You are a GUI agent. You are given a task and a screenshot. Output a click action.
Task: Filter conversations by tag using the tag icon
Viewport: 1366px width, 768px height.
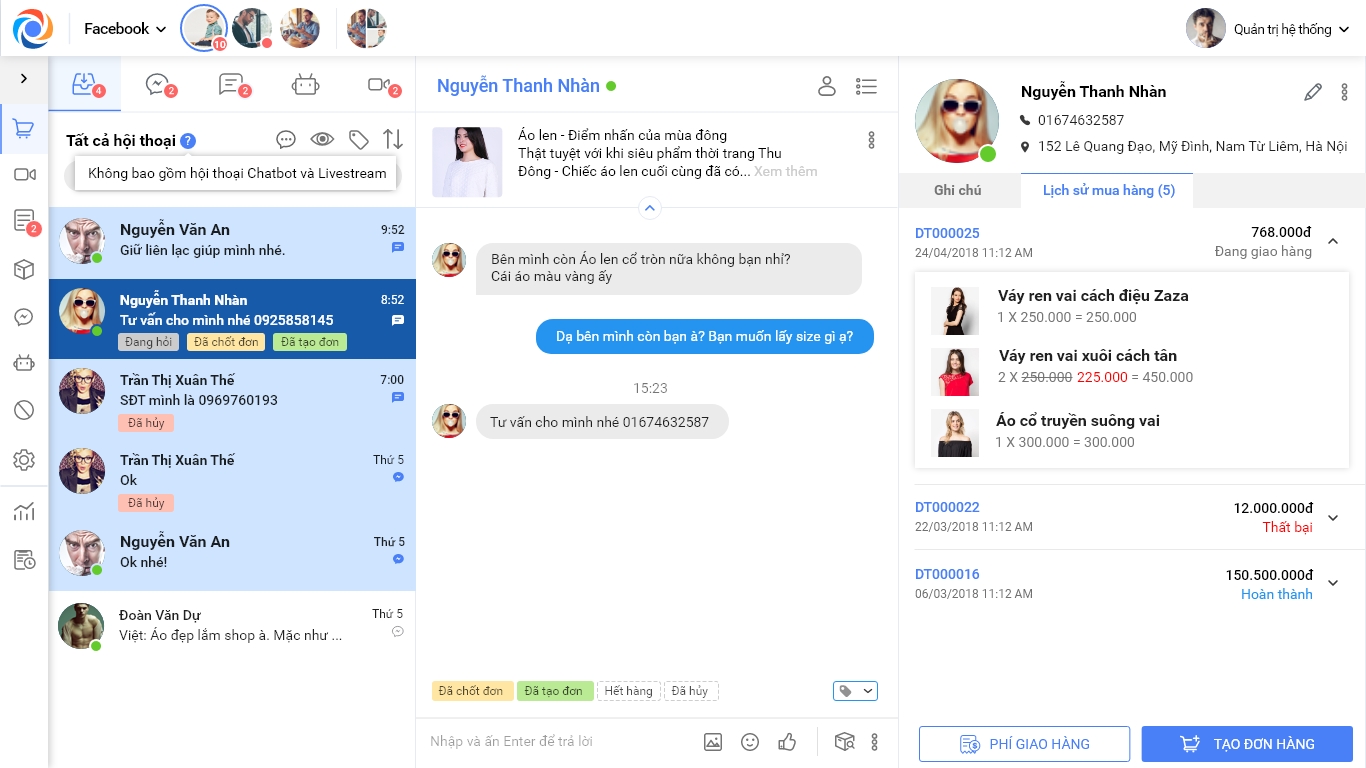358,140
